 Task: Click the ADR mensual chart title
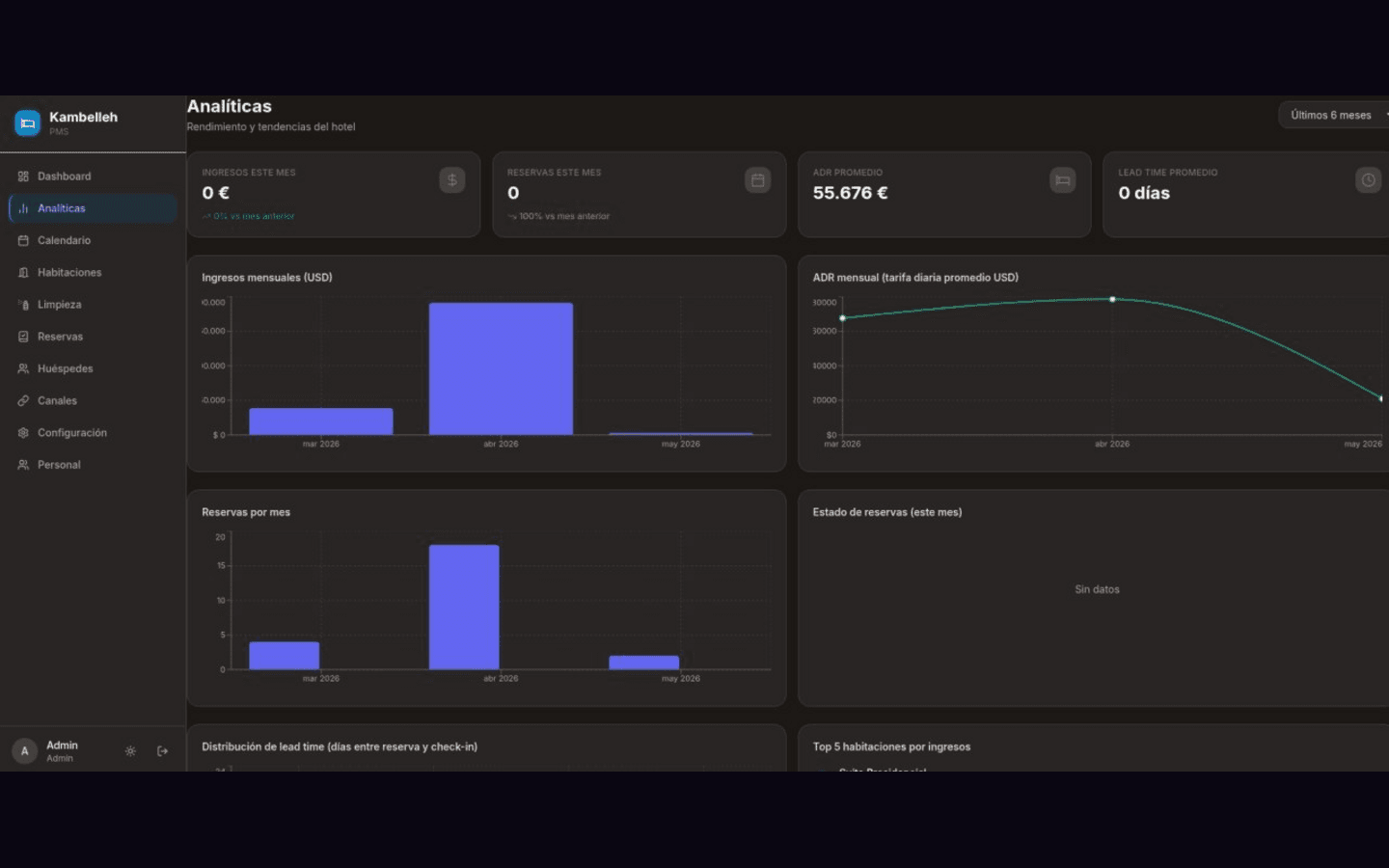click(915, 278)
